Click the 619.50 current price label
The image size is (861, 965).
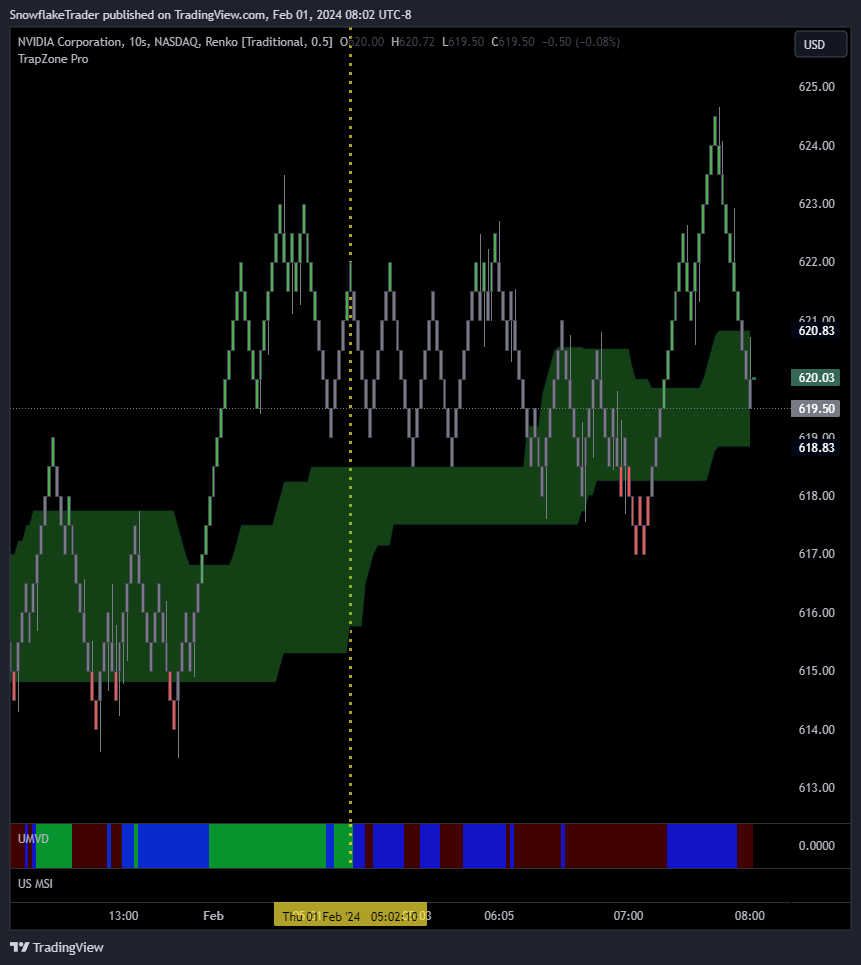(815, 409)
